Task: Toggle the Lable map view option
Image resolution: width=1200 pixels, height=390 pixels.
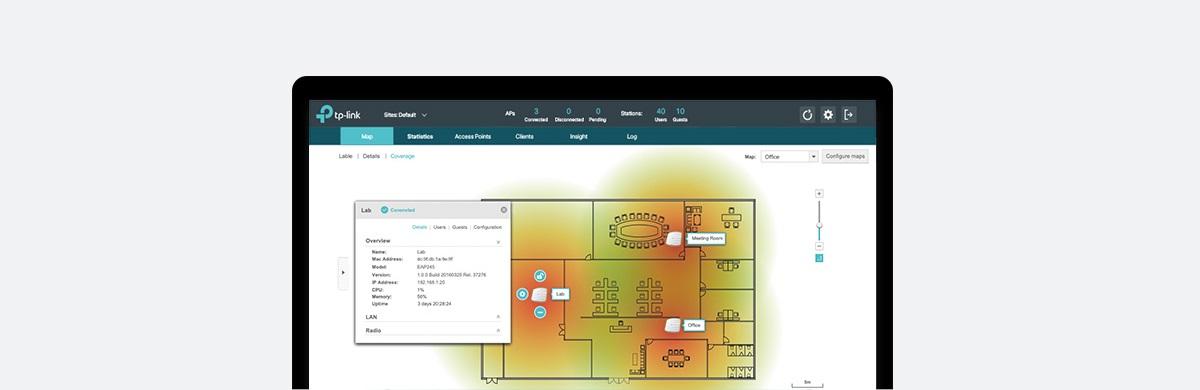Action: coord(346,156)
